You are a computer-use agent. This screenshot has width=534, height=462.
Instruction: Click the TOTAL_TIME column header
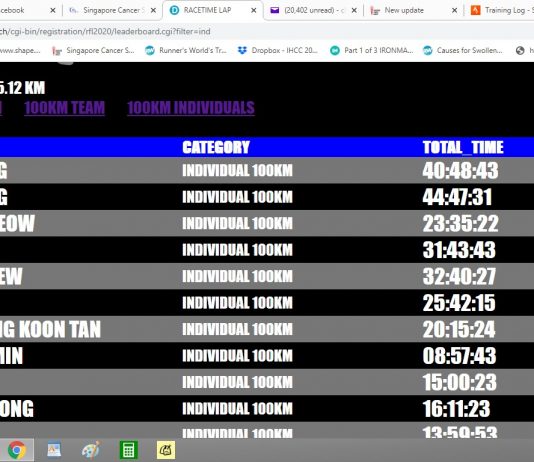(463, 147)
